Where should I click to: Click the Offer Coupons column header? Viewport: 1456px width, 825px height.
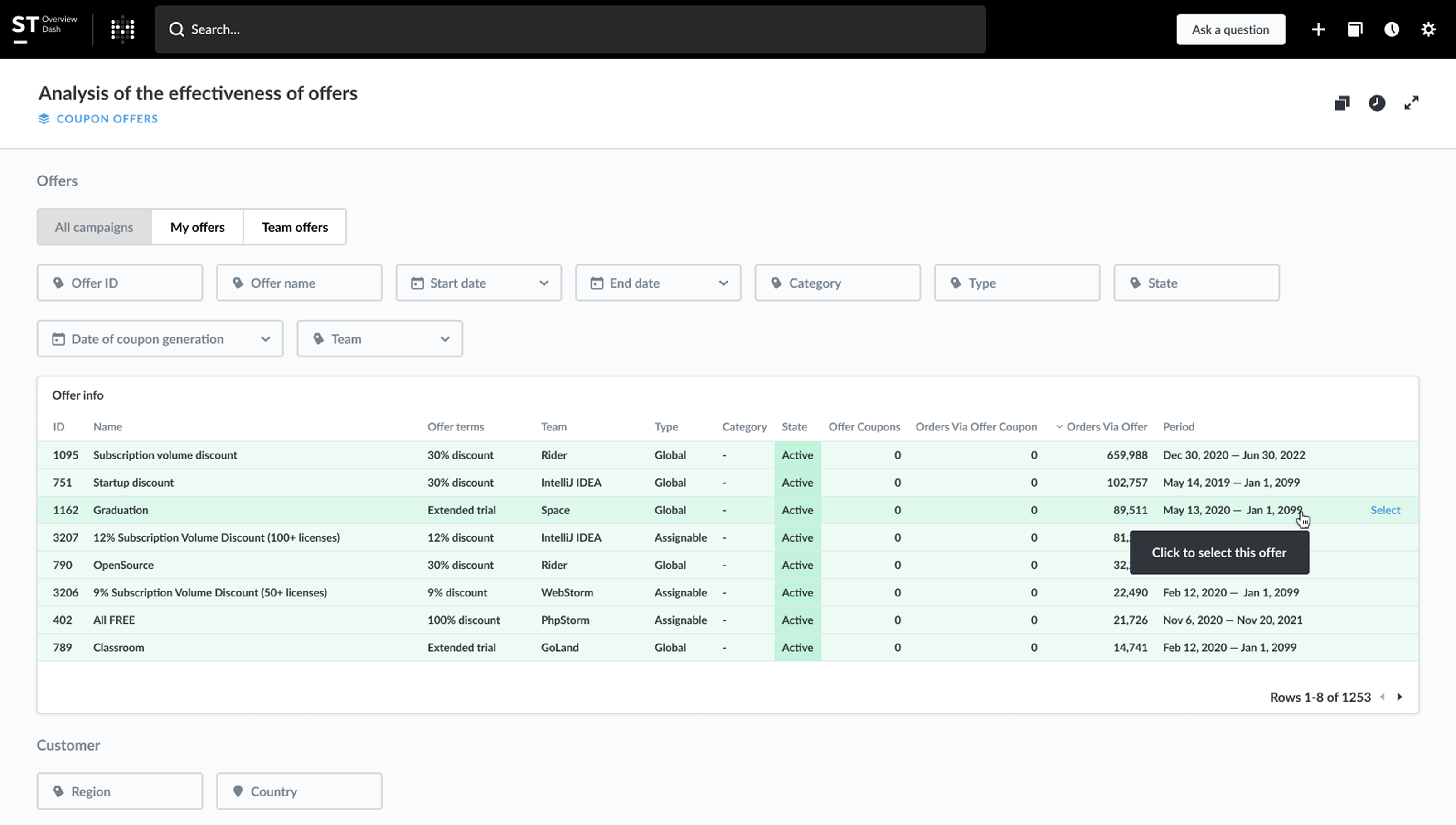pyautogui.click(x=864, y=427)
